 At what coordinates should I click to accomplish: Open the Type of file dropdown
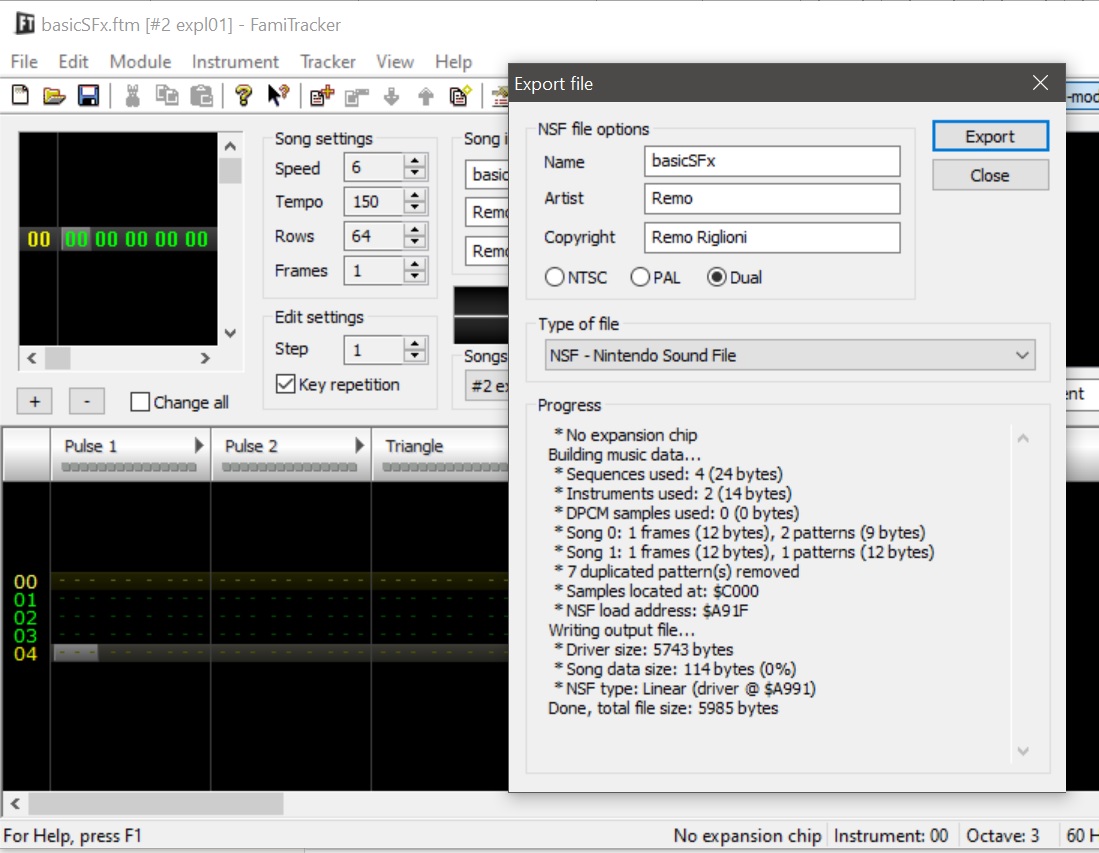pos(789,355)
